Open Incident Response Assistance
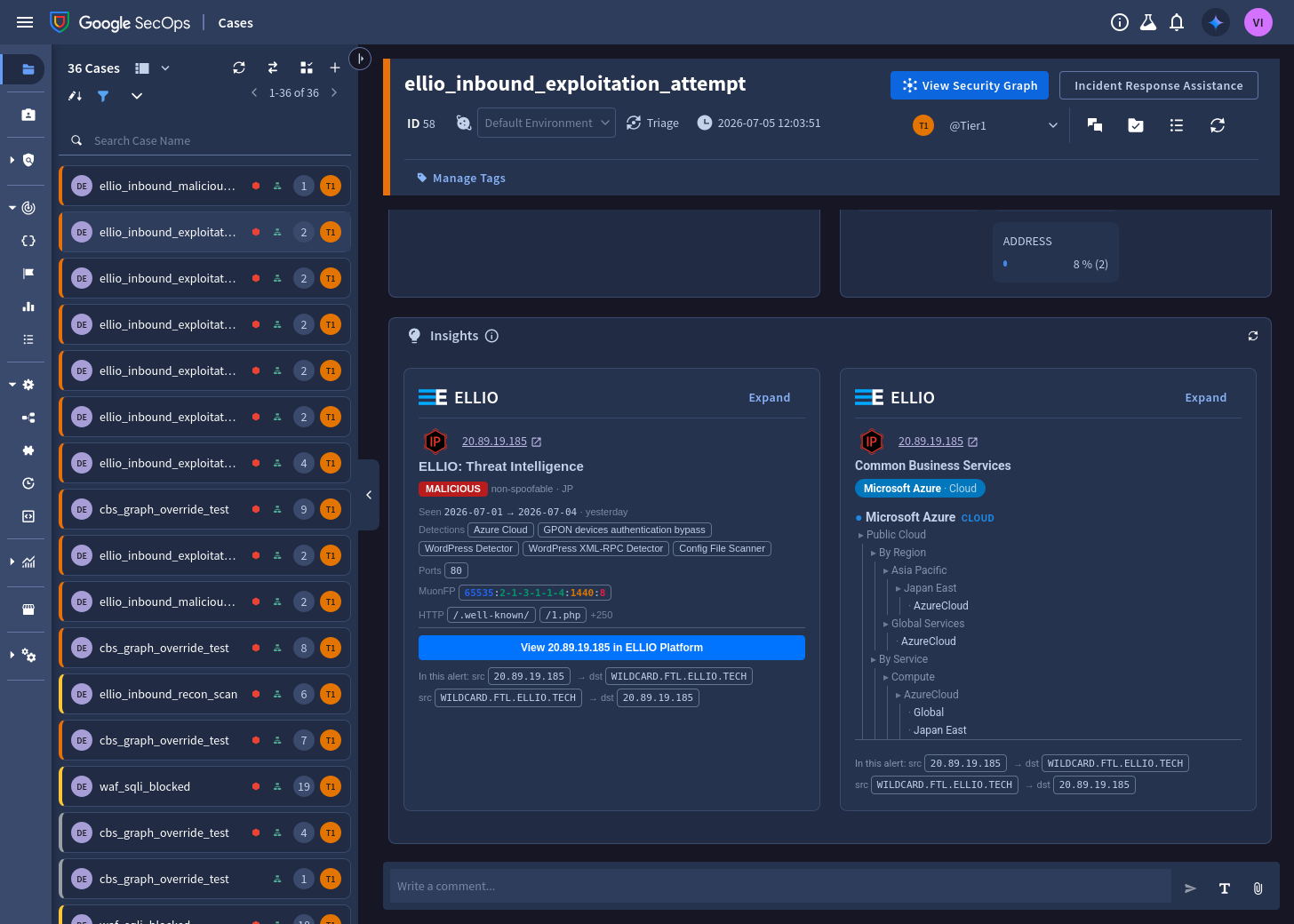Image resolution: width=1294 pixels, height=924 pixels. [x=1159, y=85]
